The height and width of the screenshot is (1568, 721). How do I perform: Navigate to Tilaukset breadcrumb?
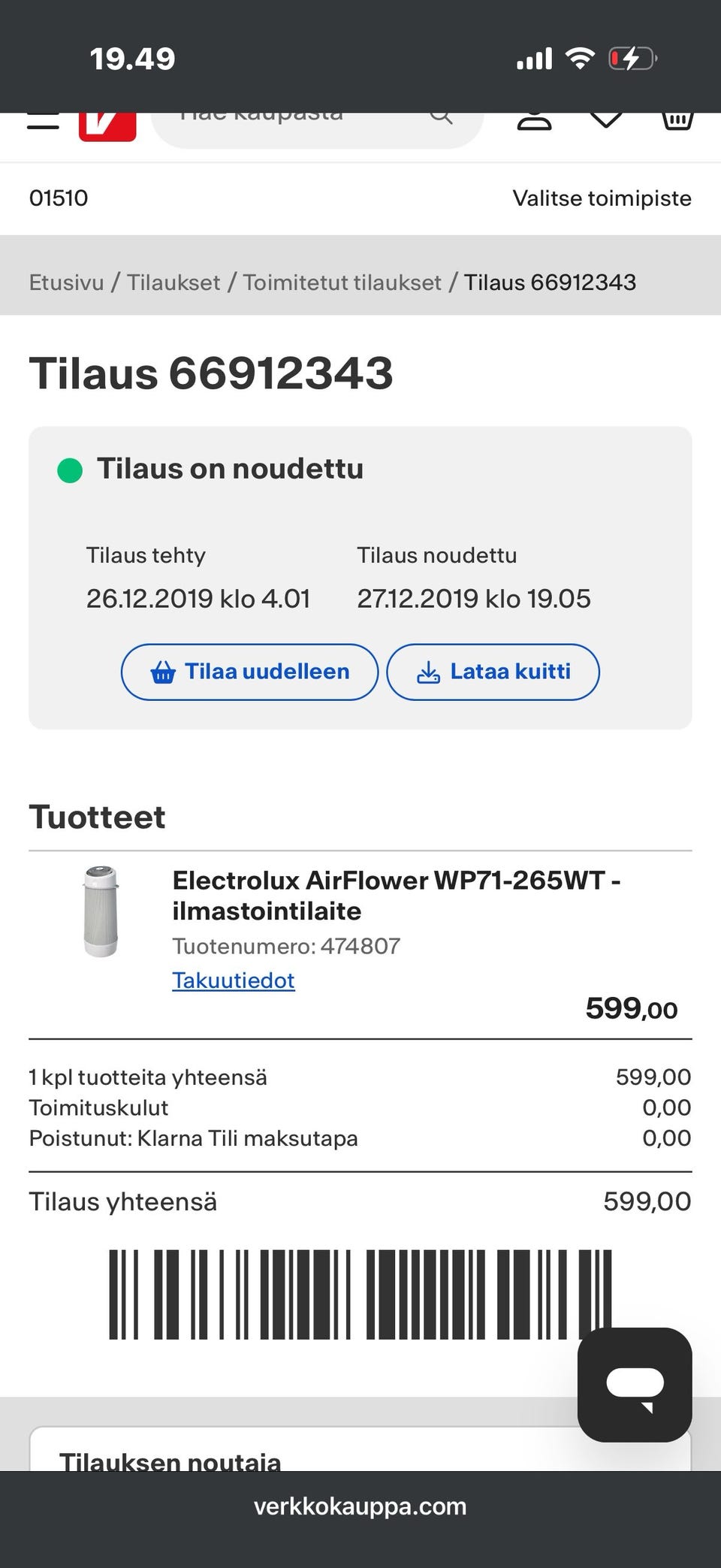pyautogui.click(x=173, y=282)
